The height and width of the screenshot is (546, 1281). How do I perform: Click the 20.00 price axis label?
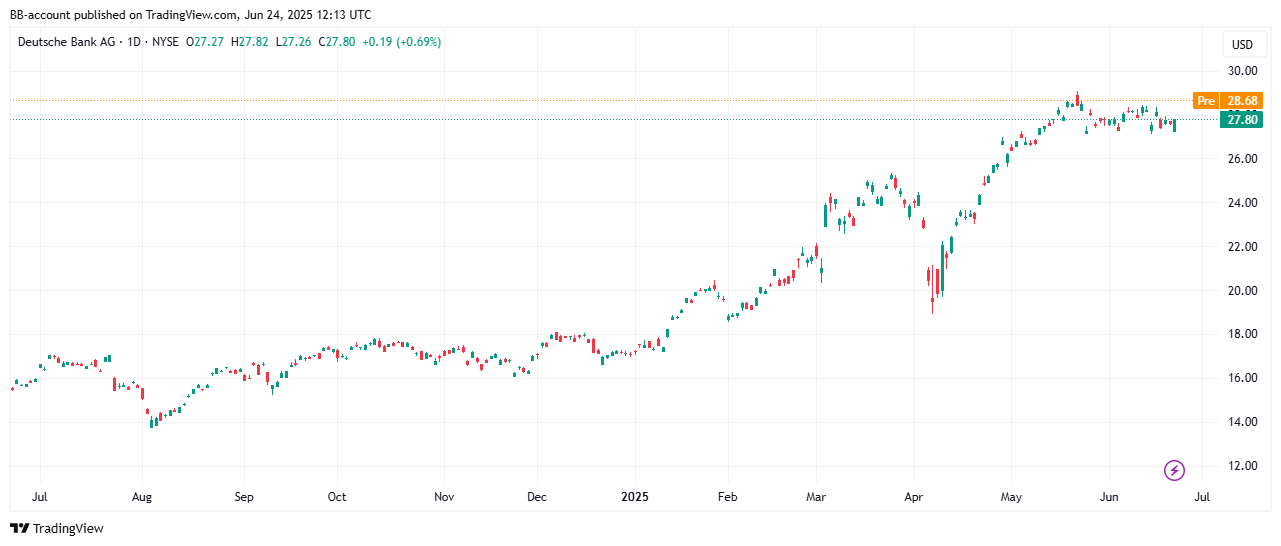point(1243,291)
